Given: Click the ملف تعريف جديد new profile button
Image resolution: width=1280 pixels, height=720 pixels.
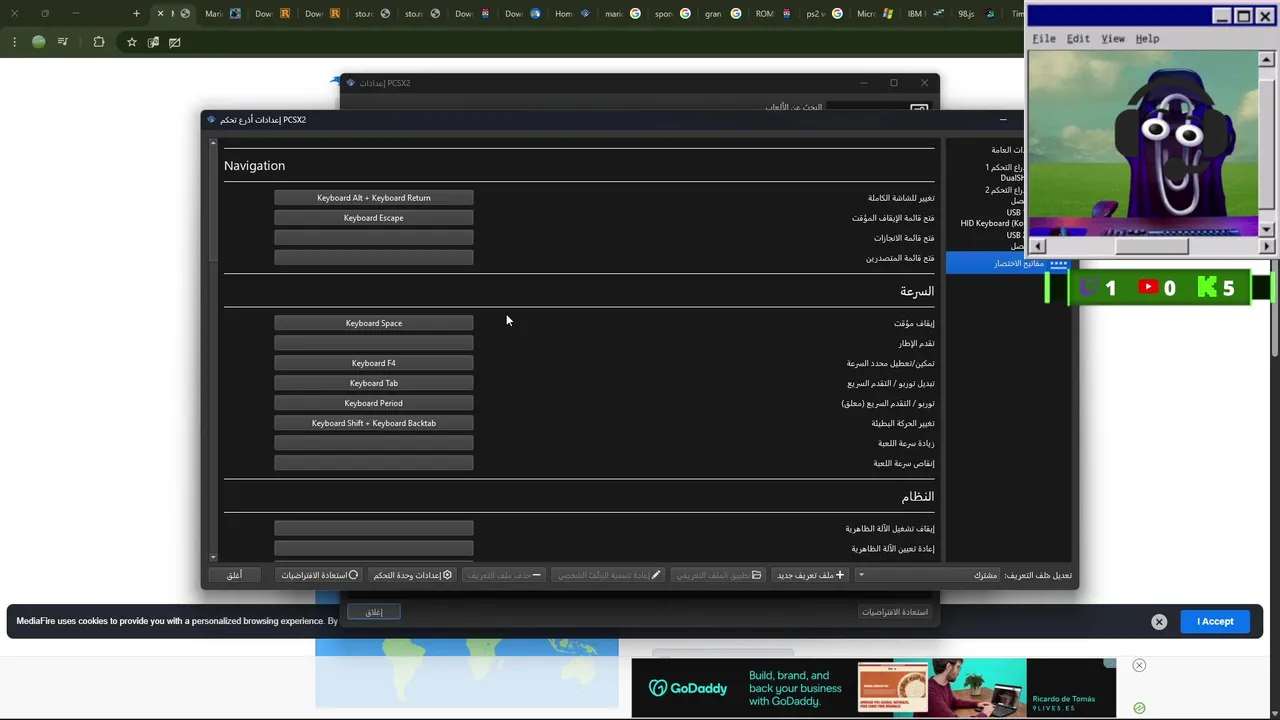Looking at the screenshot, I should click(811, 575).
